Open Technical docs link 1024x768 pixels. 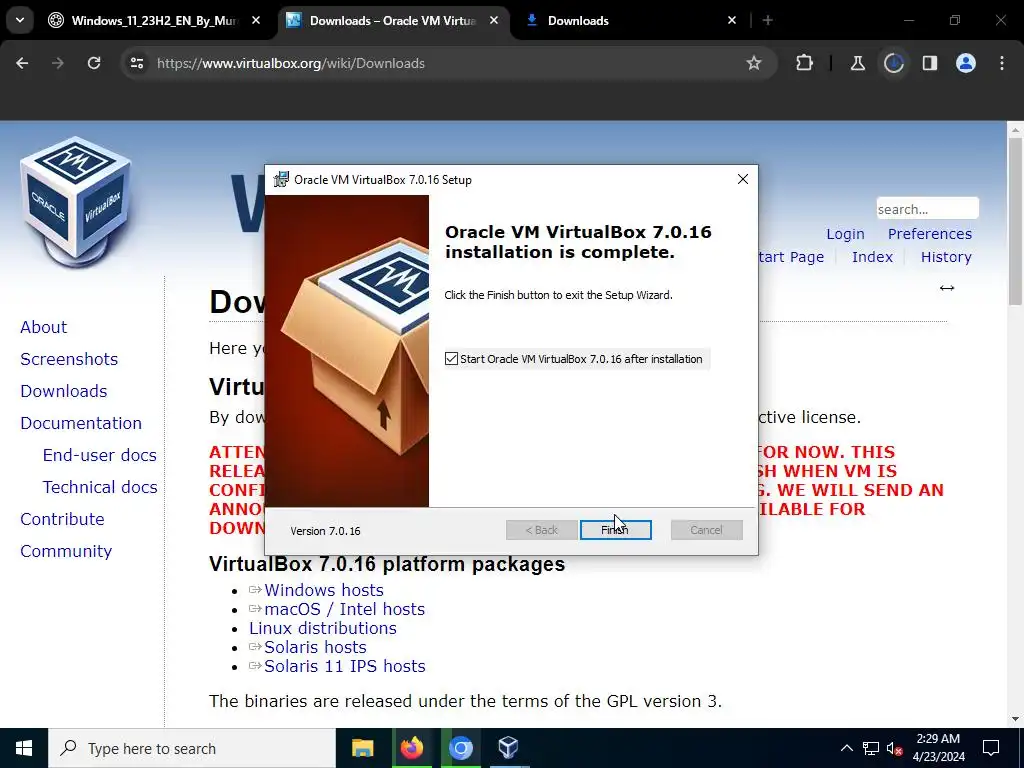[100, 487]
